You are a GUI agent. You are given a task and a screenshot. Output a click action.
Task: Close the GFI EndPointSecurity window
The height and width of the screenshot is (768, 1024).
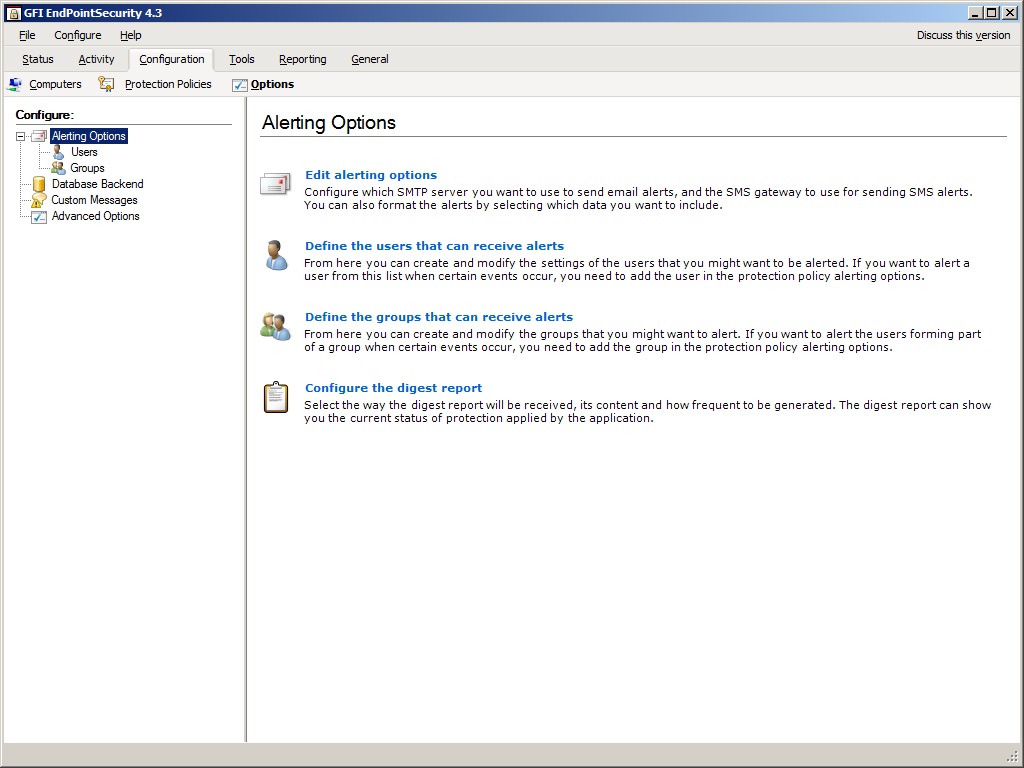pyautogui.click(x=1009, y=12)
